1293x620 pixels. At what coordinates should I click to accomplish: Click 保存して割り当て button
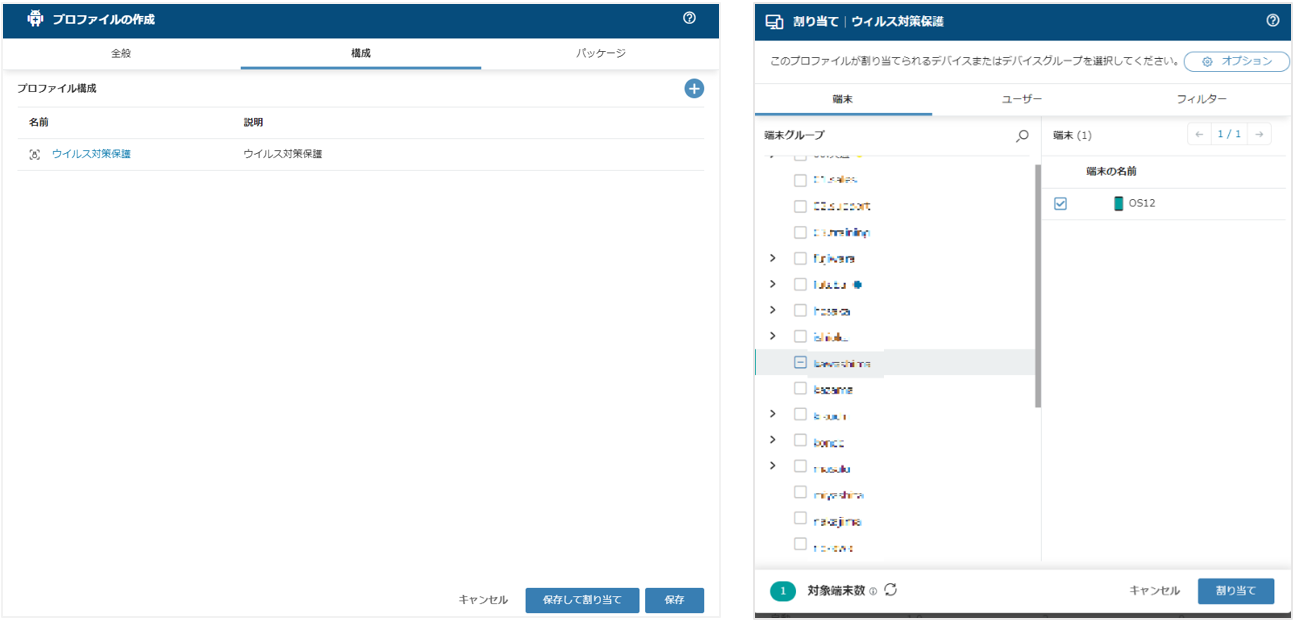click(582, 600)
